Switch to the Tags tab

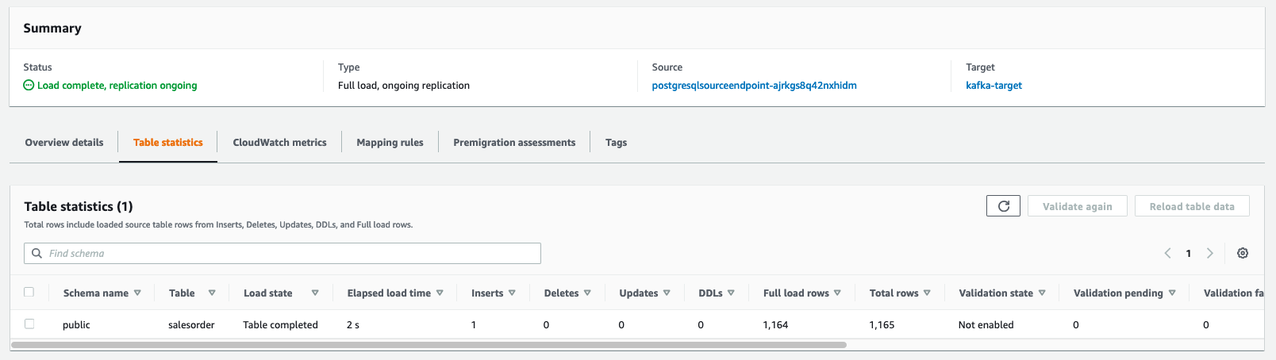tap(616, 142)
